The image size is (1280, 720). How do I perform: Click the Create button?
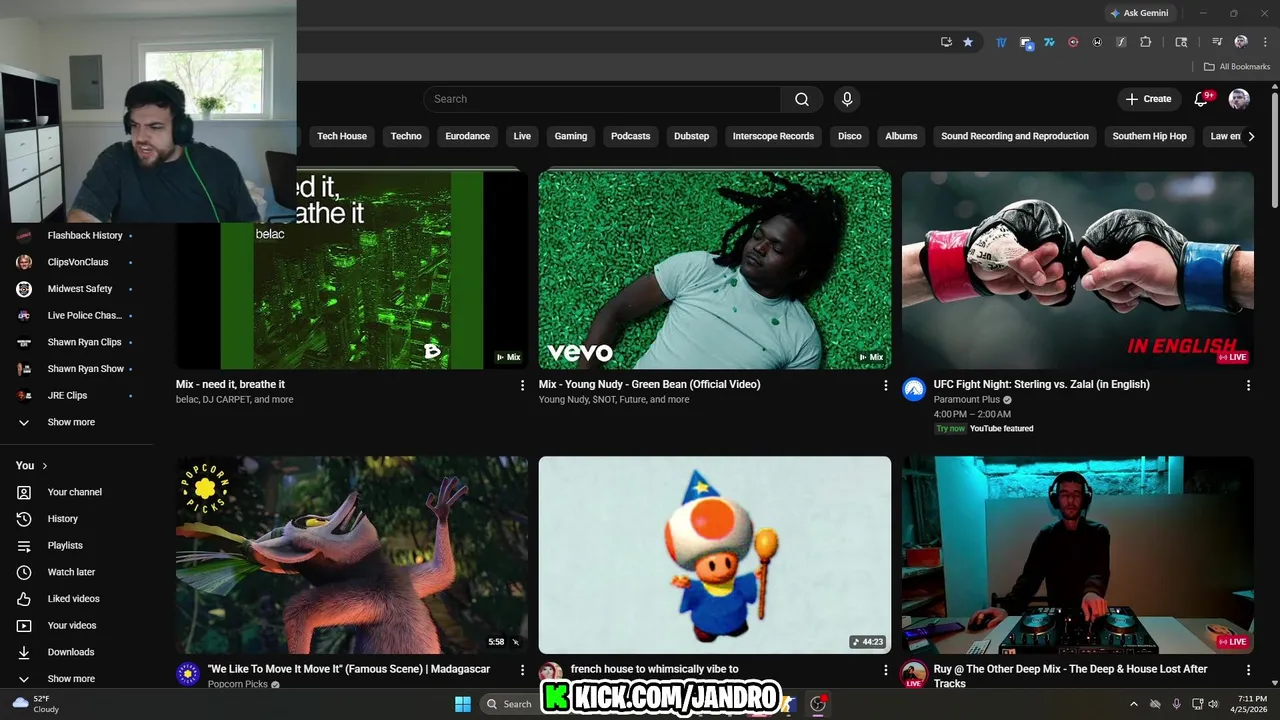pos(1148,99)
